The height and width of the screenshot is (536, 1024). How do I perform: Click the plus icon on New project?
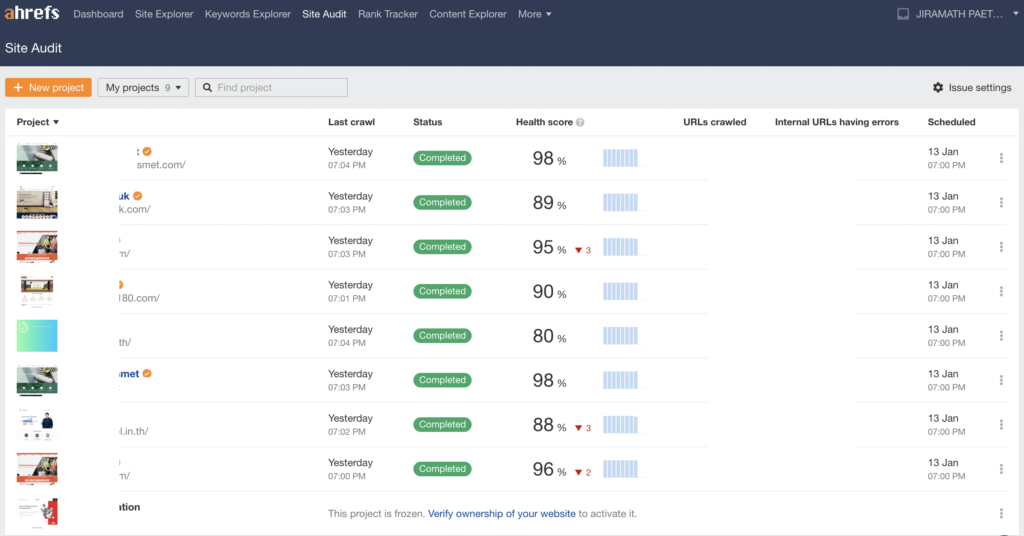click(x=18, y=87)
